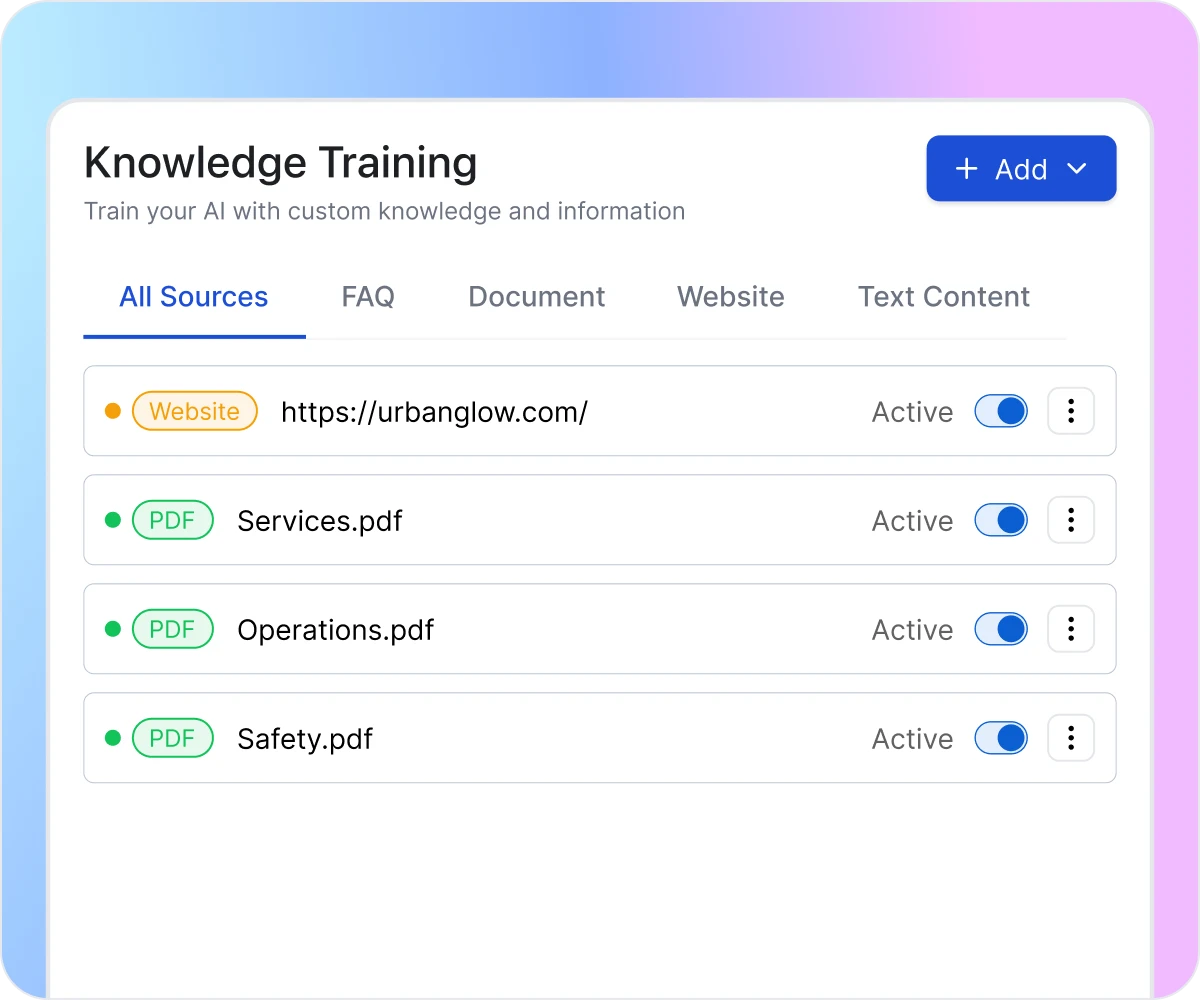Expand the Add button dropdown chevron

(1079, 169)
